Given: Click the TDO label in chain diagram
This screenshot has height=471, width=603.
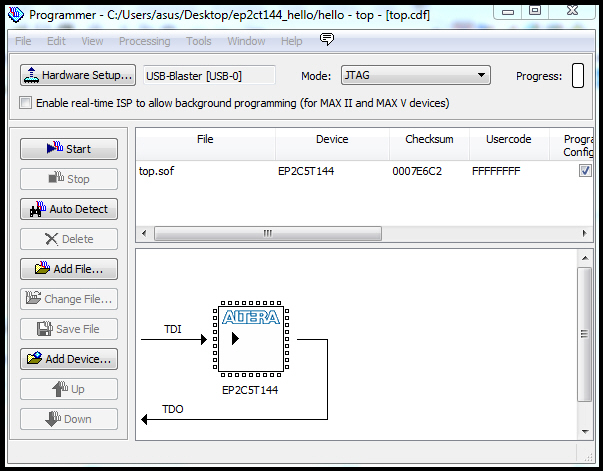Looking at the screenshot, I should 173,409.
